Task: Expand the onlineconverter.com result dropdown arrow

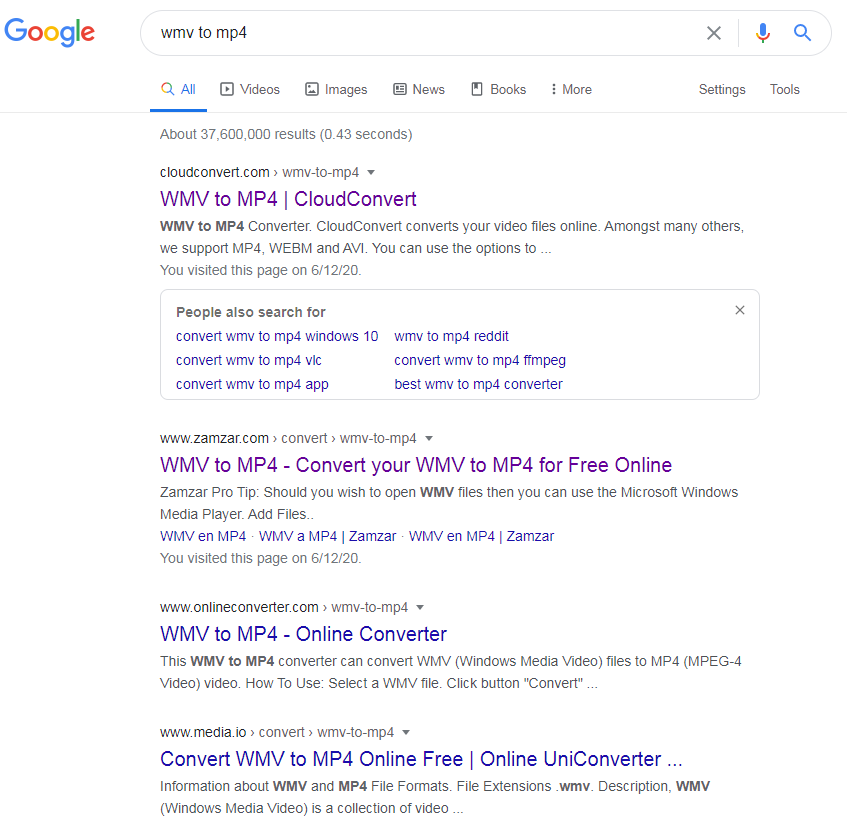Action: point(420,608)
